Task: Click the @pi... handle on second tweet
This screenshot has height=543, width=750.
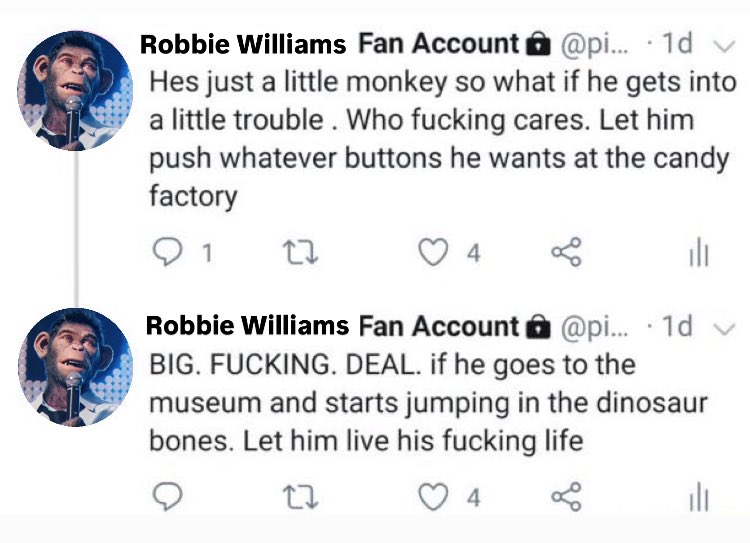Action: click(x=595, y=327)
